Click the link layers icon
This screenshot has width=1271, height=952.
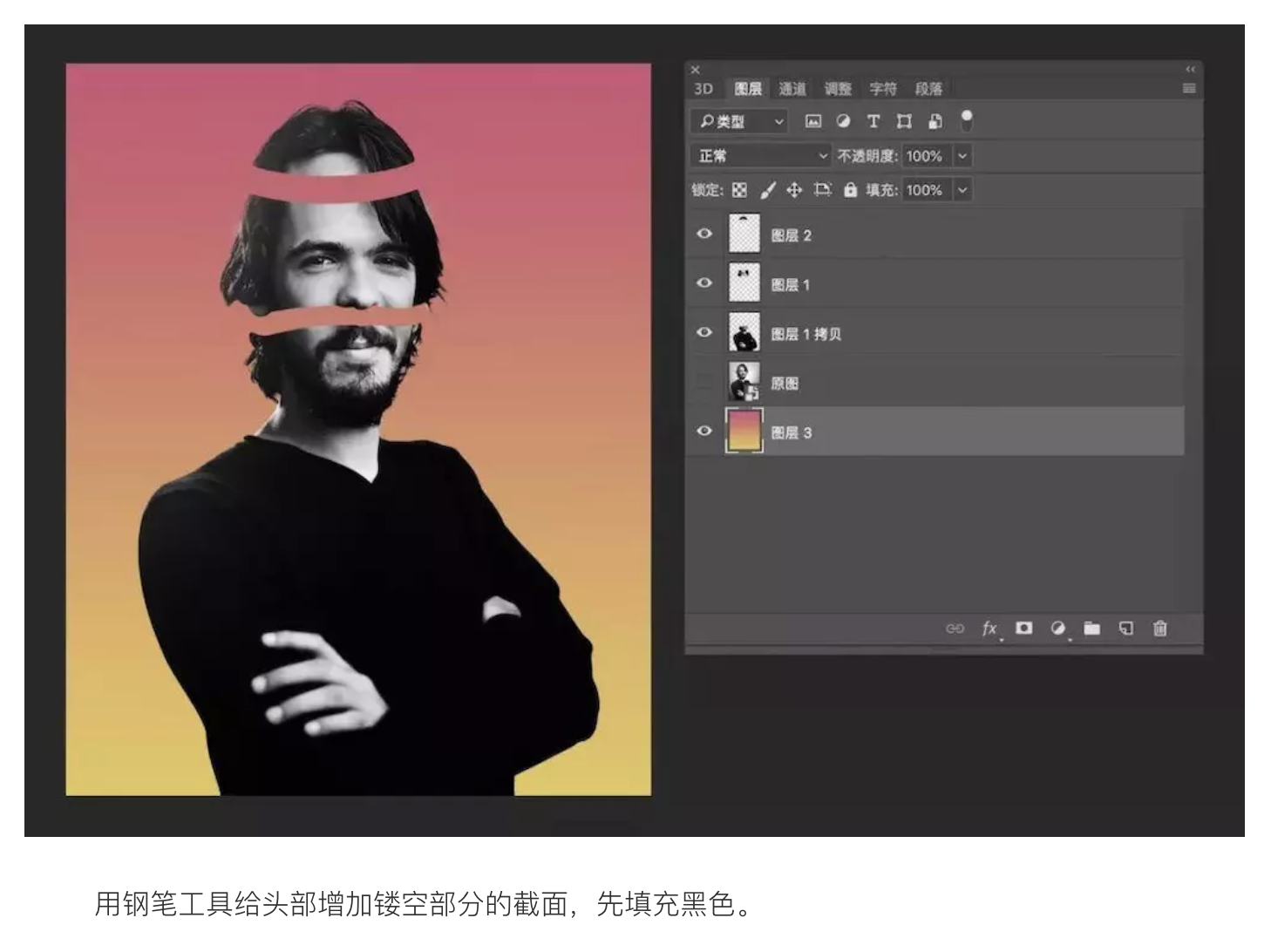point(955,629)
